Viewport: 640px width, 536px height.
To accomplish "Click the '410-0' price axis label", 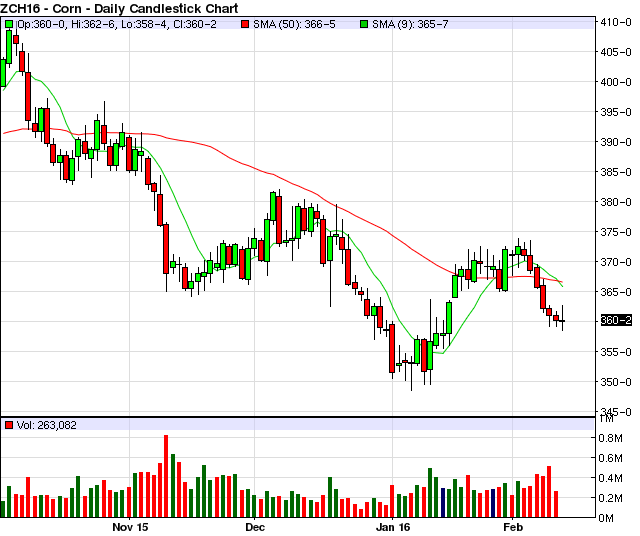I will [x=616, y=22].
